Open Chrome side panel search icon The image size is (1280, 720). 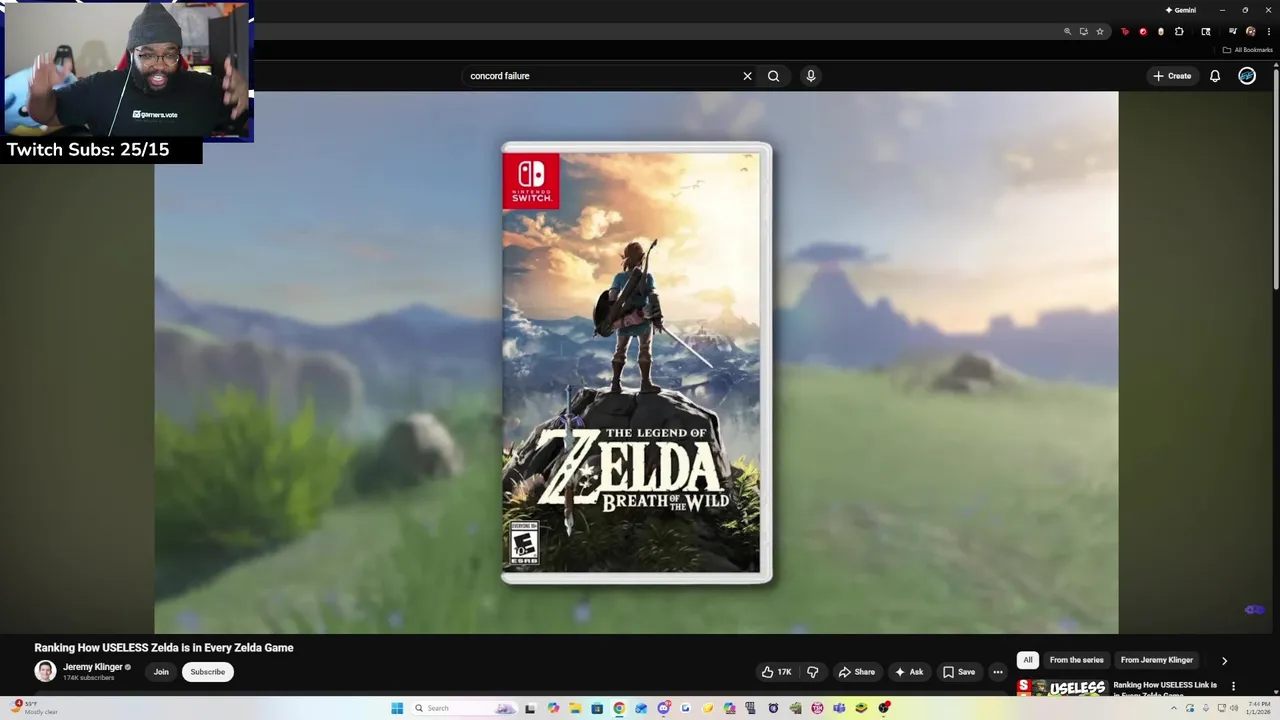pyautogui.click(x=1206, y=32)
